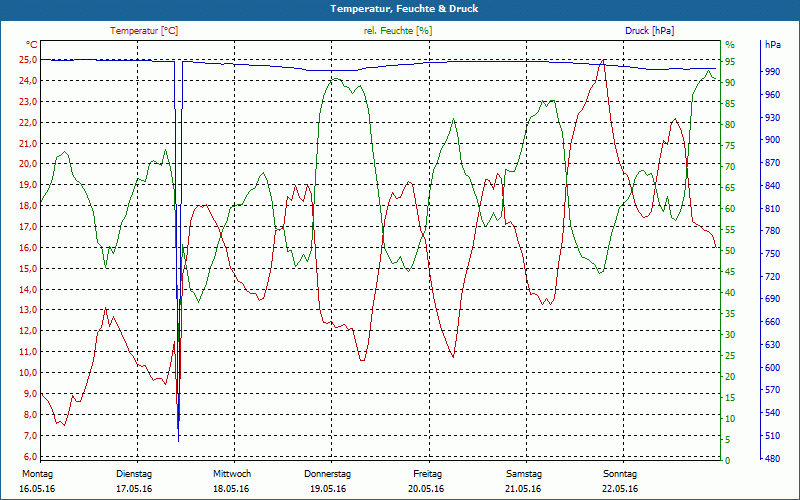Select the 'Temperatur [°C]' legend label
Image resolution: width=800 pixels, height=500 pixels.
pos(144,31)
